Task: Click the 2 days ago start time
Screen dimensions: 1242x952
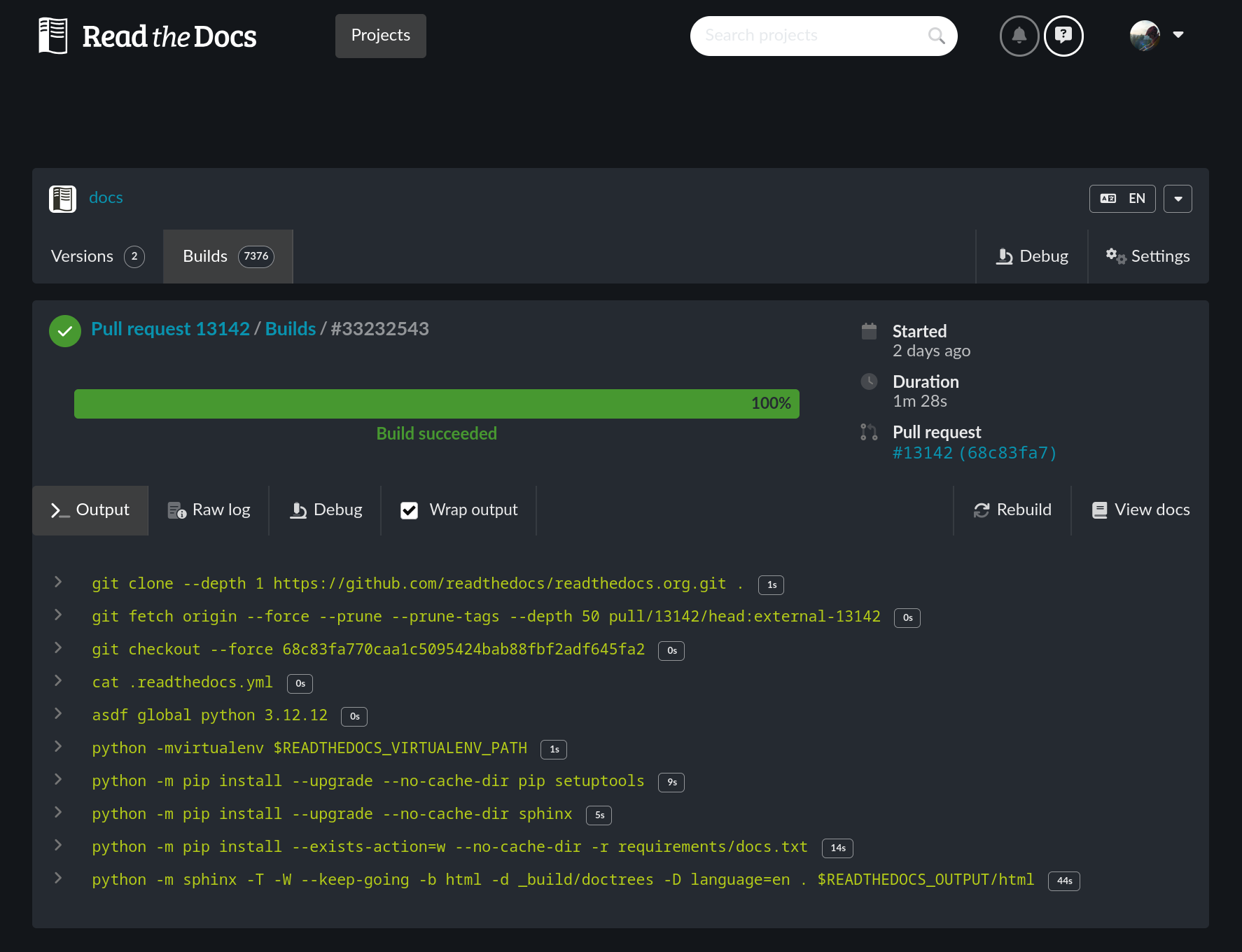Action: point(932,351)
